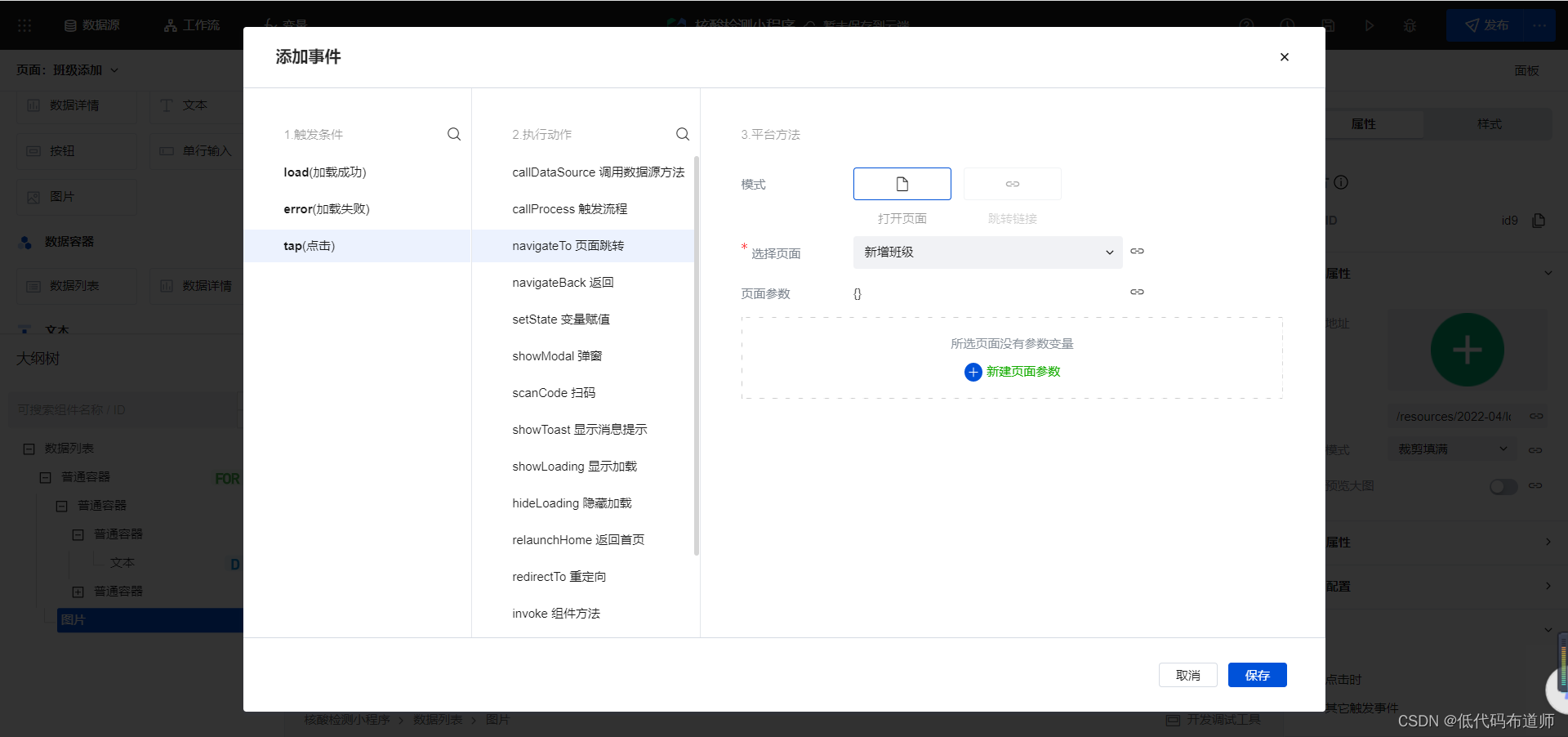Click the 数据容器 category header
This screenshot has width=1568, height=737.
tap(57, 242)
